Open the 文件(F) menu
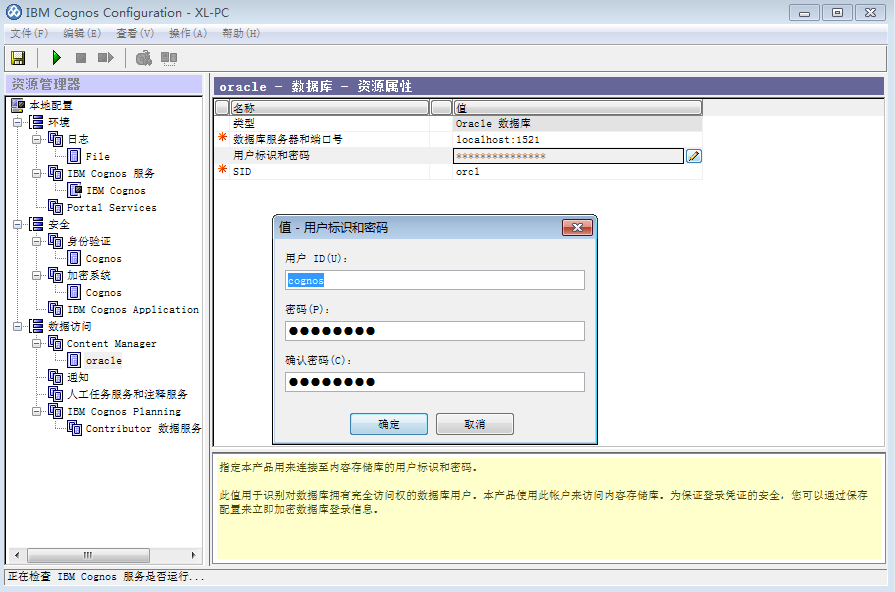The height and width of the screenshot is (592, 895). coord(29,33)
